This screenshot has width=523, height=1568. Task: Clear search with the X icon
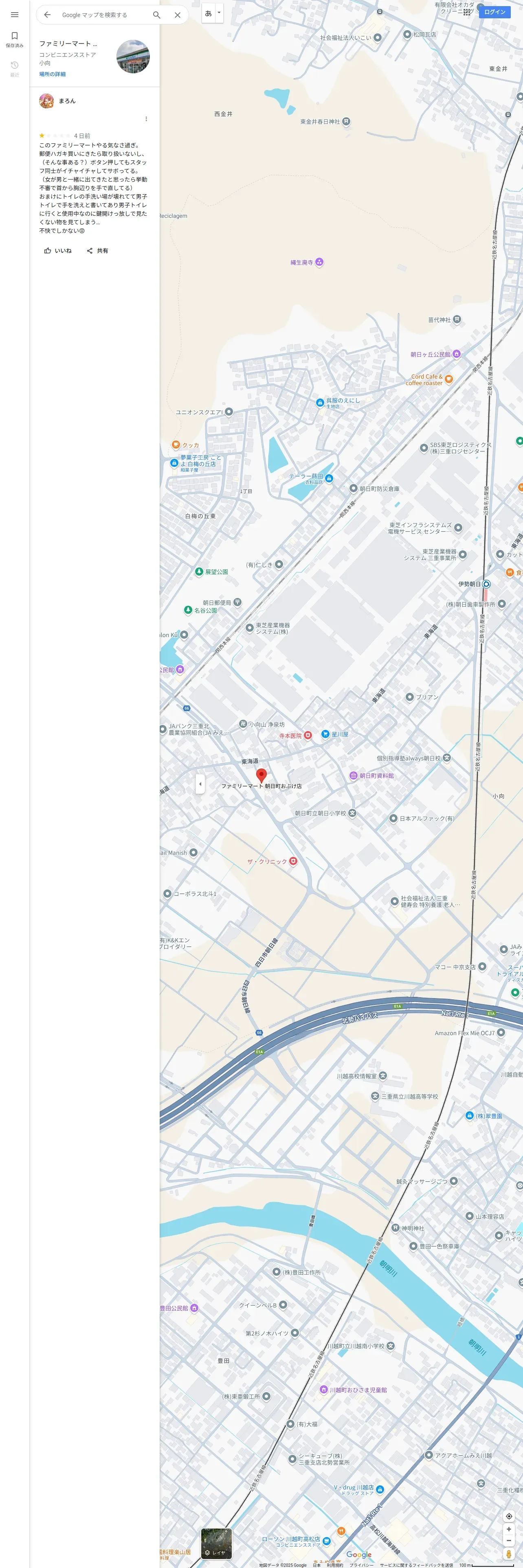pyautogui.click(x=177, y=15)
